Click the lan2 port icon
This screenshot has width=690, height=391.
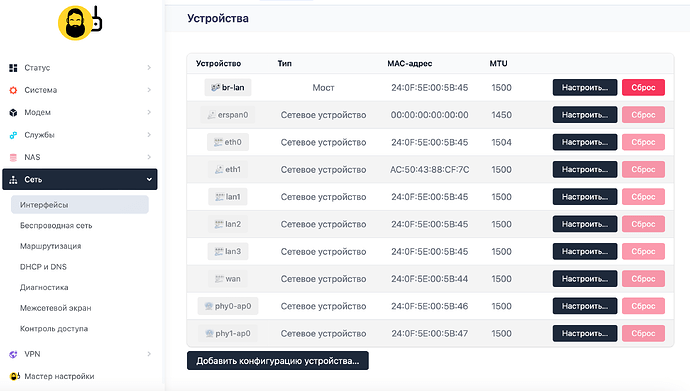click(x=219, y=224)
